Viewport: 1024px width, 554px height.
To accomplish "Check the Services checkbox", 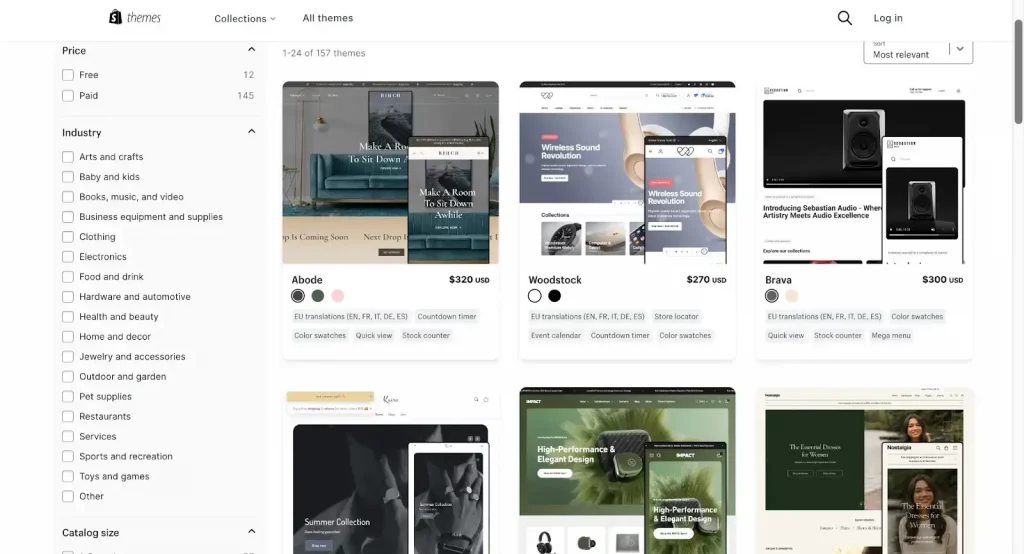I will tap(68, 436).
